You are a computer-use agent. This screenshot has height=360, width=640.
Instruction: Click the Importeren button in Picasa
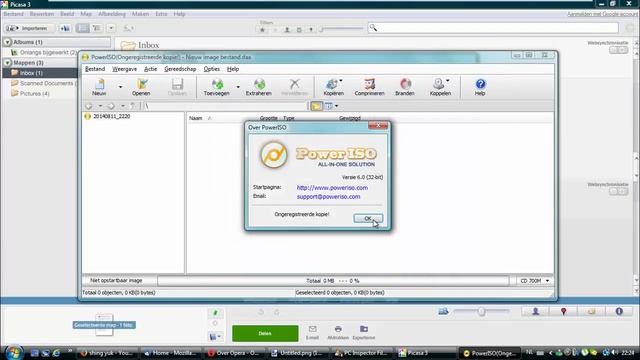click(x=30, y=28)
